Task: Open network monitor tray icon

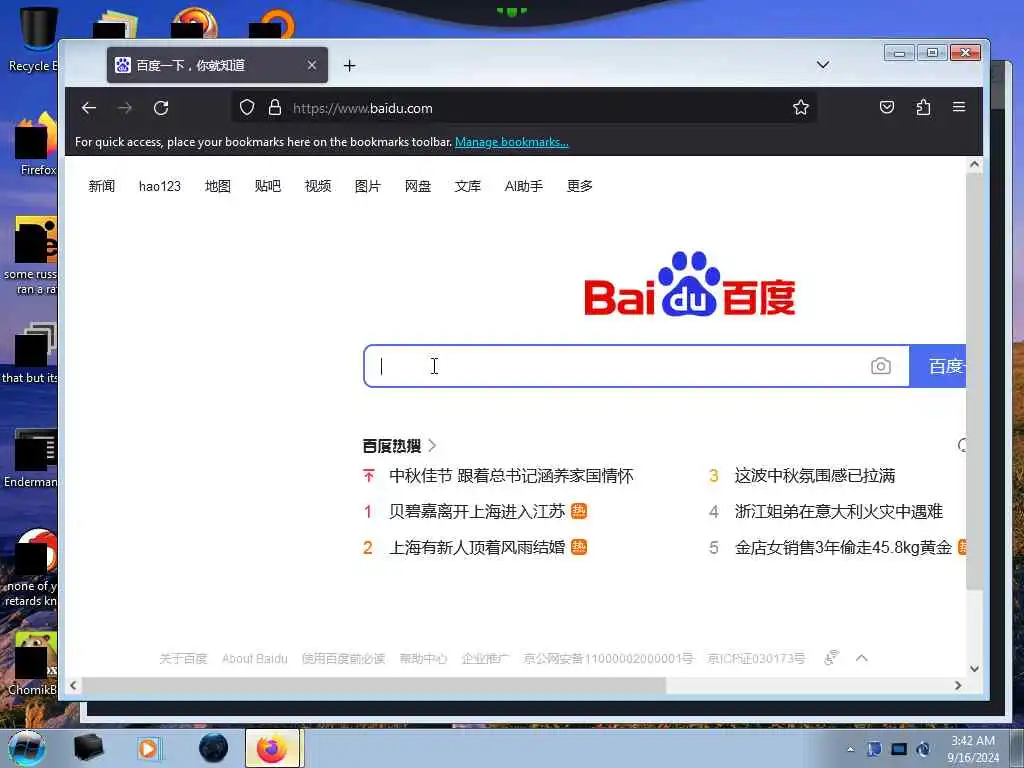Action: click(x=899, y=749)
